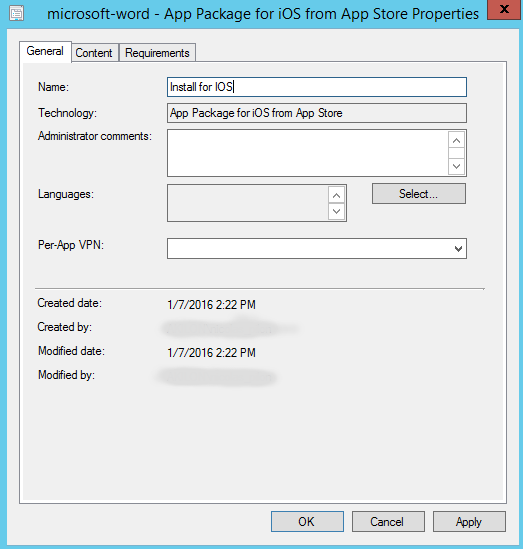
Task: Click Languages list scroll up arrow
Action: tap(336, 195)
